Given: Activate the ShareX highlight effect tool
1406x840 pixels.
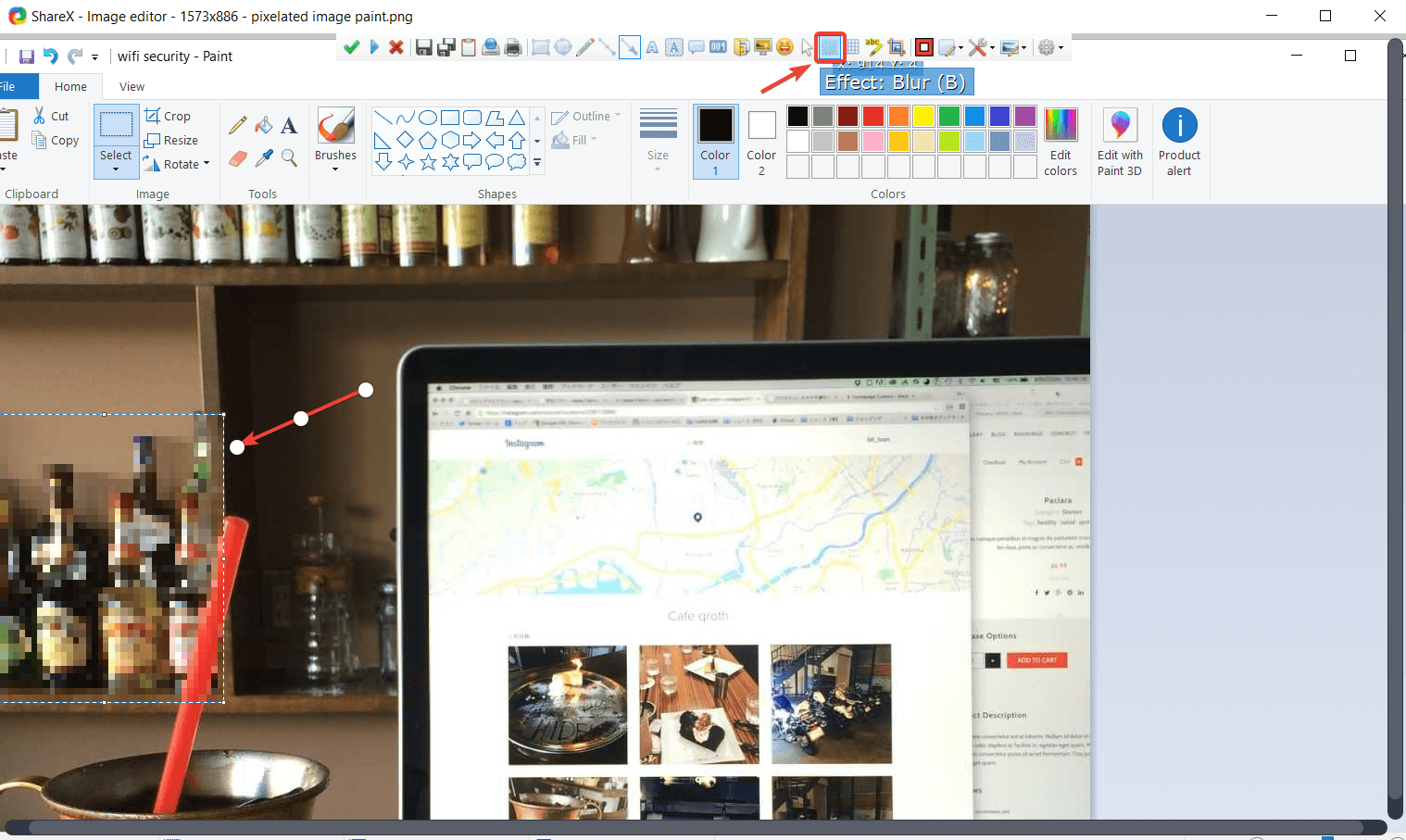Looking at the screenshot, I should click(x=873, y=47).
